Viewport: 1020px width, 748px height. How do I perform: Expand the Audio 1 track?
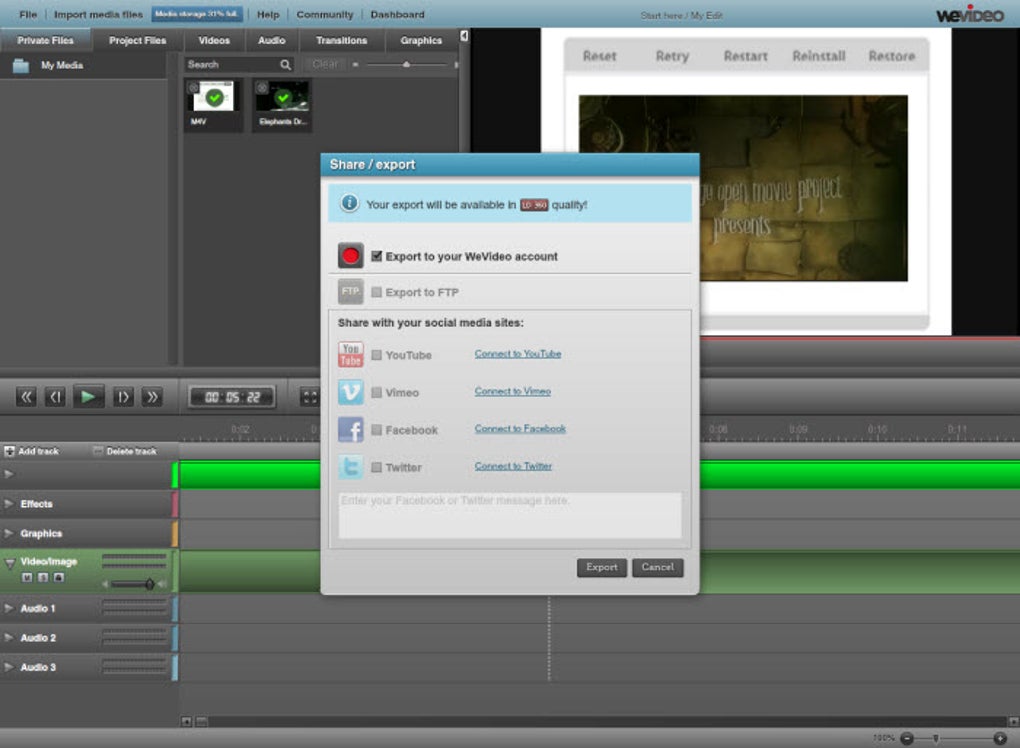pos(10,608)
